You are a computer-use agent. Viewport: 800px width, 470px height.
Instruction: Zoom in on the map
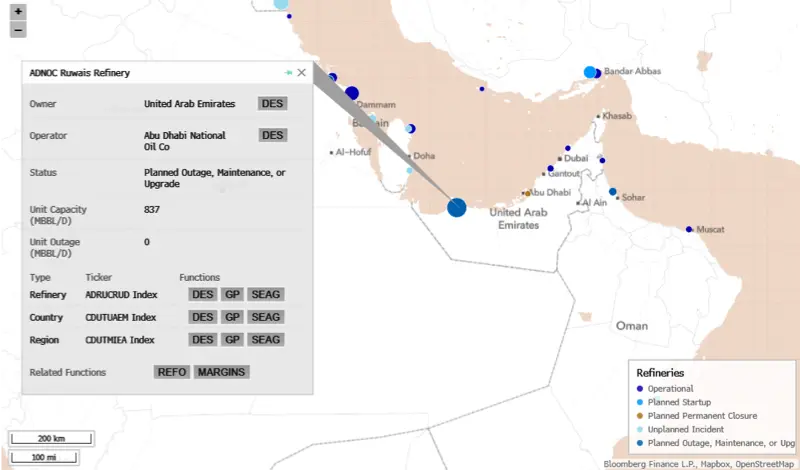(x=17, y=12)
